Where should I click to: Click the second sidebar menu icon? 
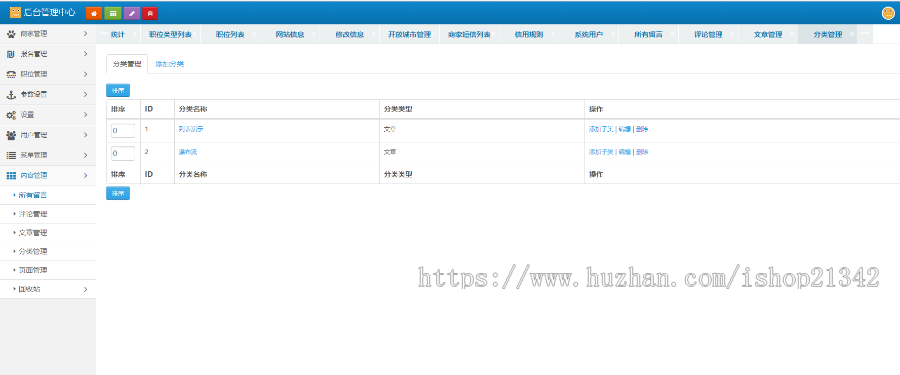pyautogui.click(x=11, y=54)
